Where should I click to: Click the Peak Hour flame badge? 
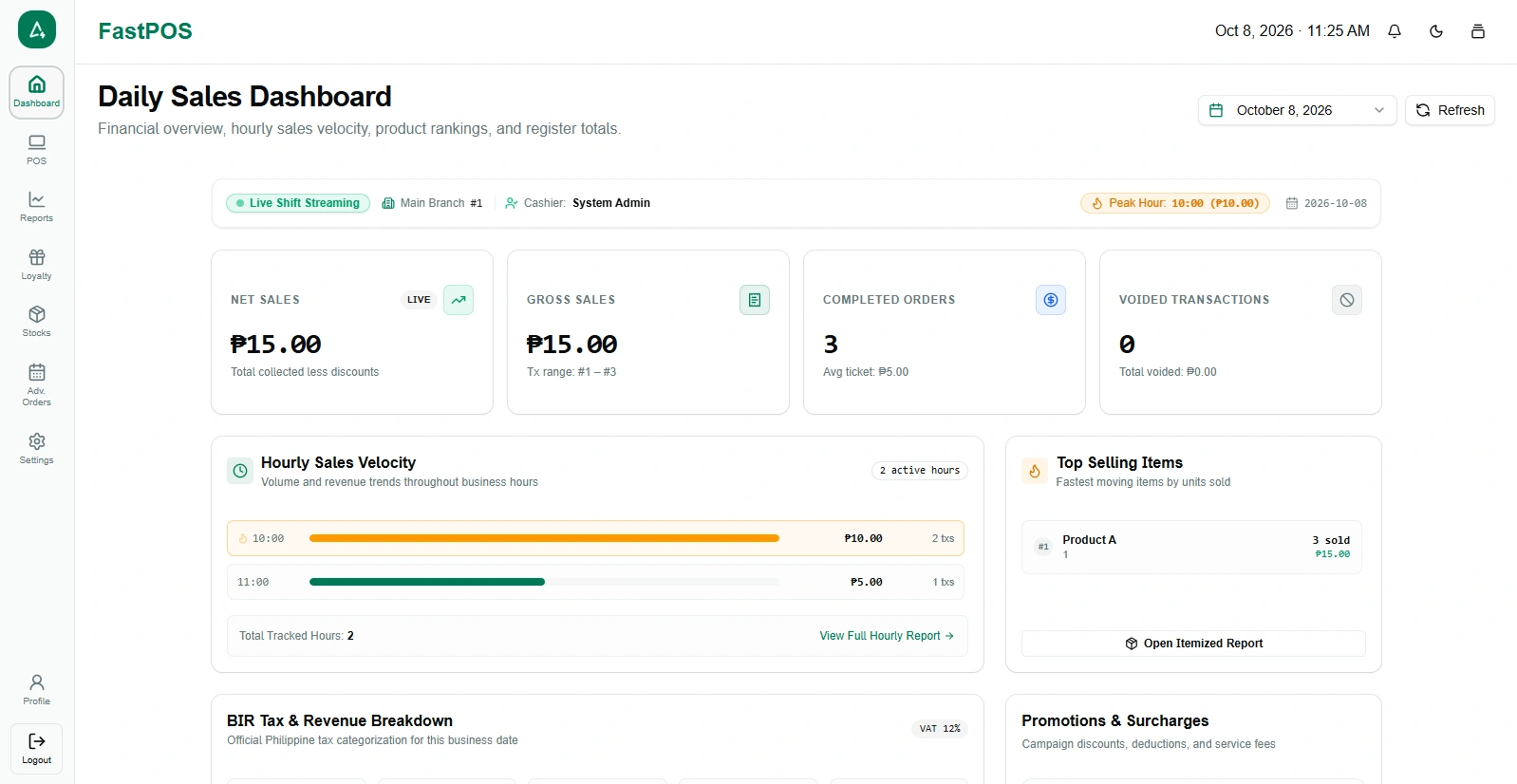click(x=1174, y=203)
